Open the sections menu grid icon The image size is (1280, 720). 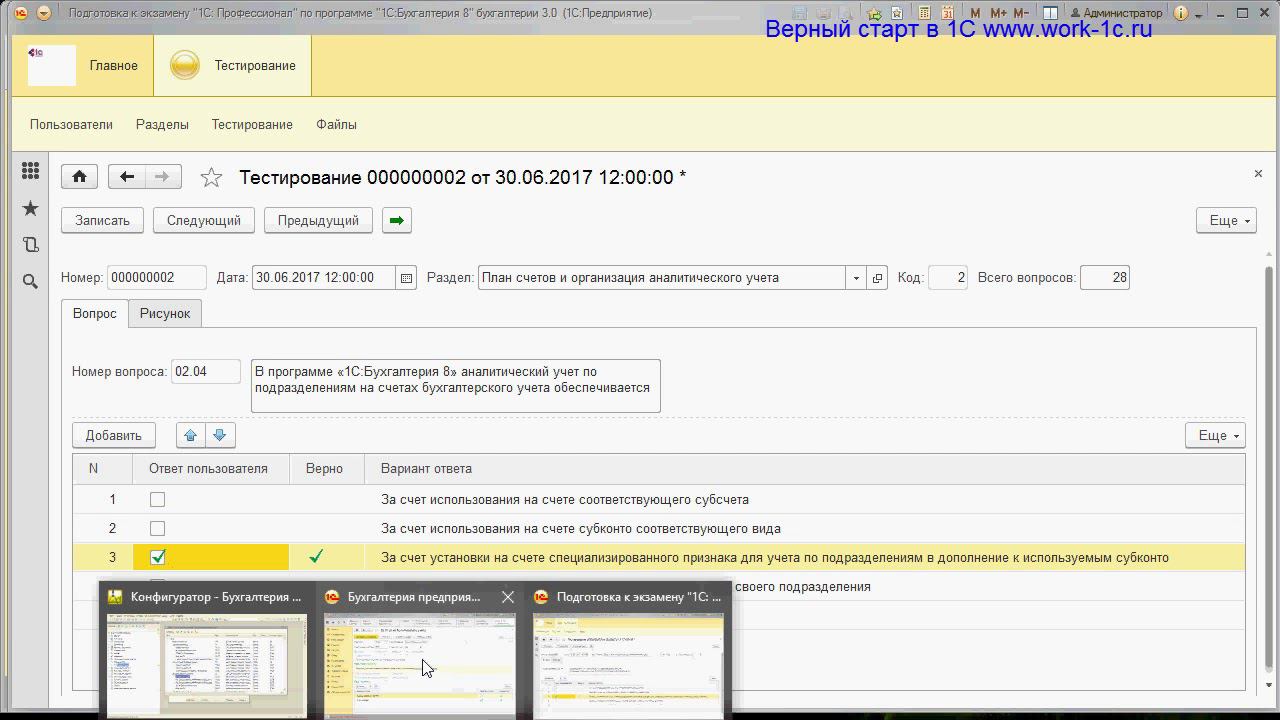pyautogui.click(x=30, y=171)
